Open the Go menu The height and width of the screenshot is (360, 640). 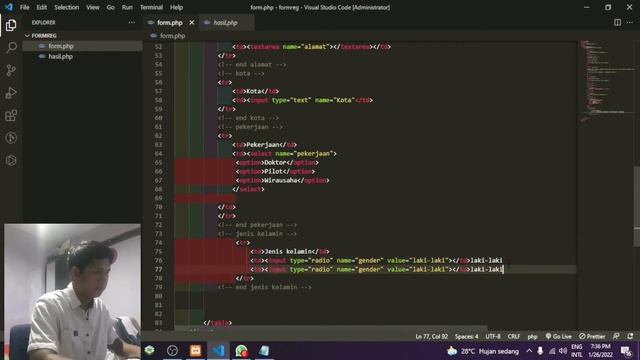click(x=111, y=7)
